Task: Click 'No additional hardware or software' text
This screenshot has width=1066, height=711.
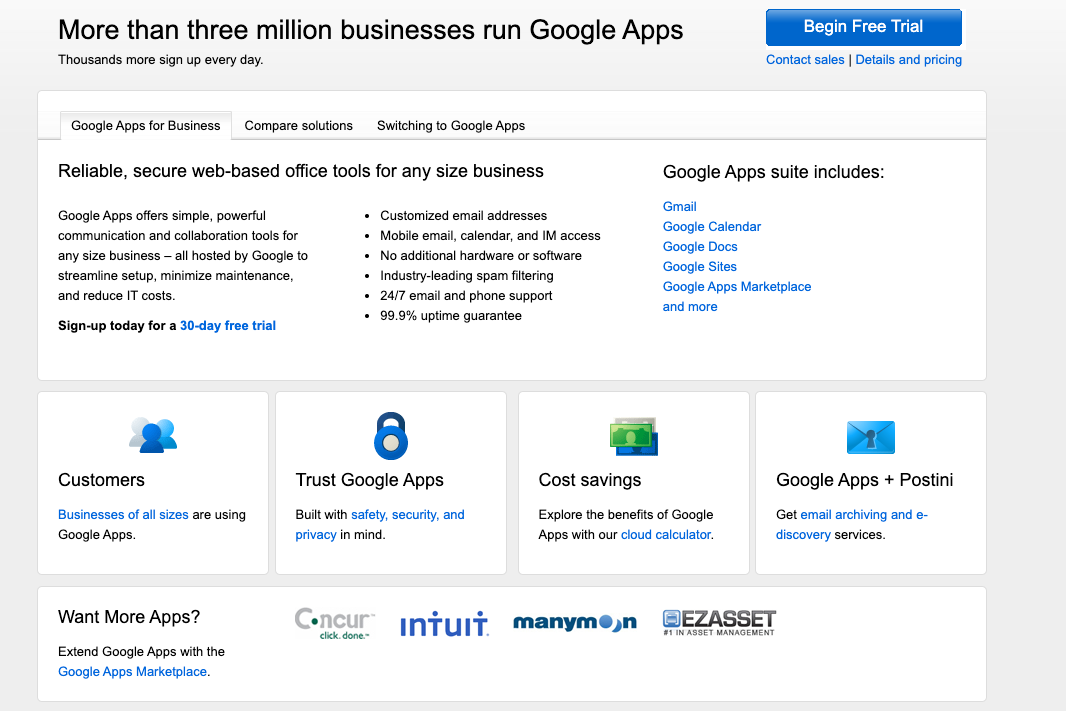Action: click(481, 256)
